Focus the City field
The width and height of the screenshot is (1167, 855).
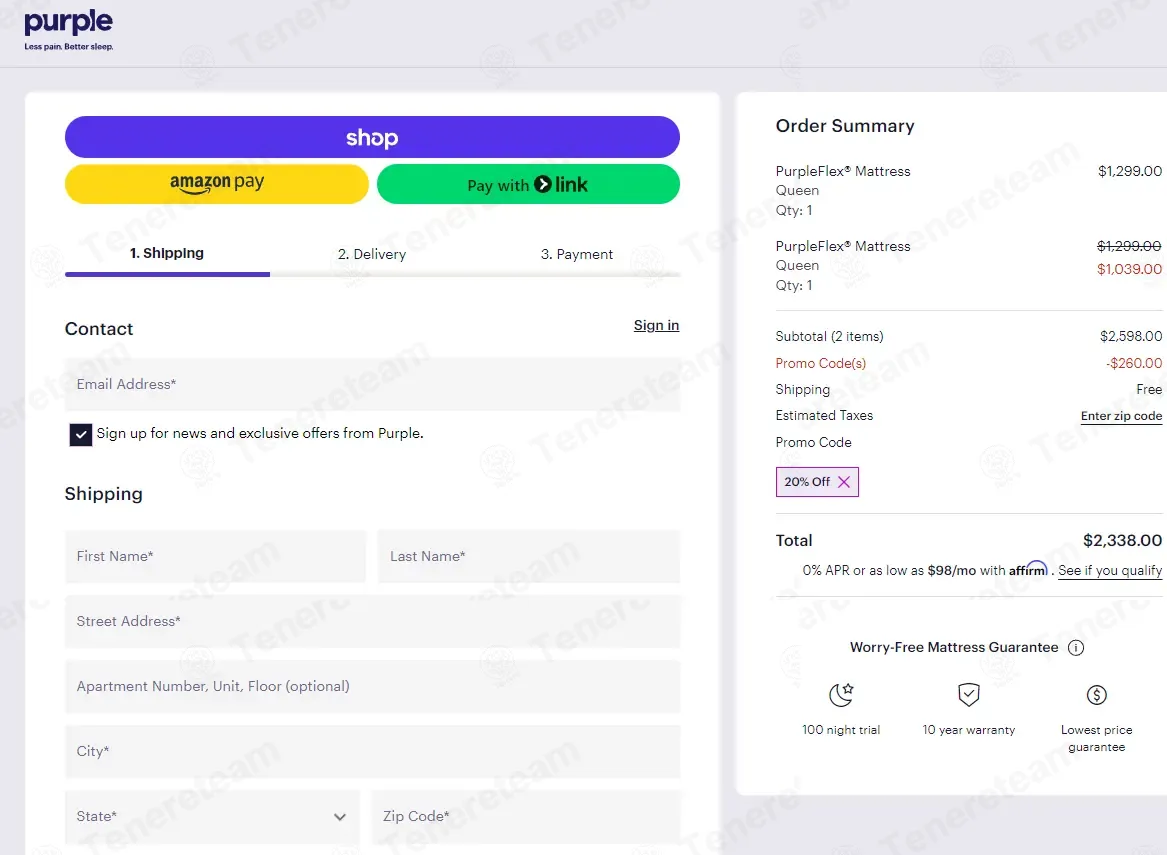pos(372,752)
